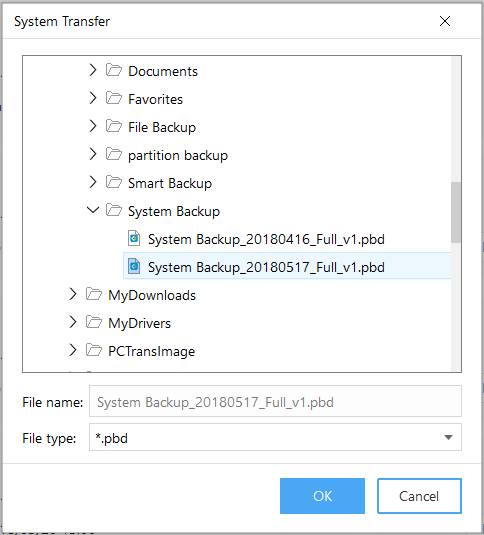Click the partition backup folder icon

click(114, 154)
